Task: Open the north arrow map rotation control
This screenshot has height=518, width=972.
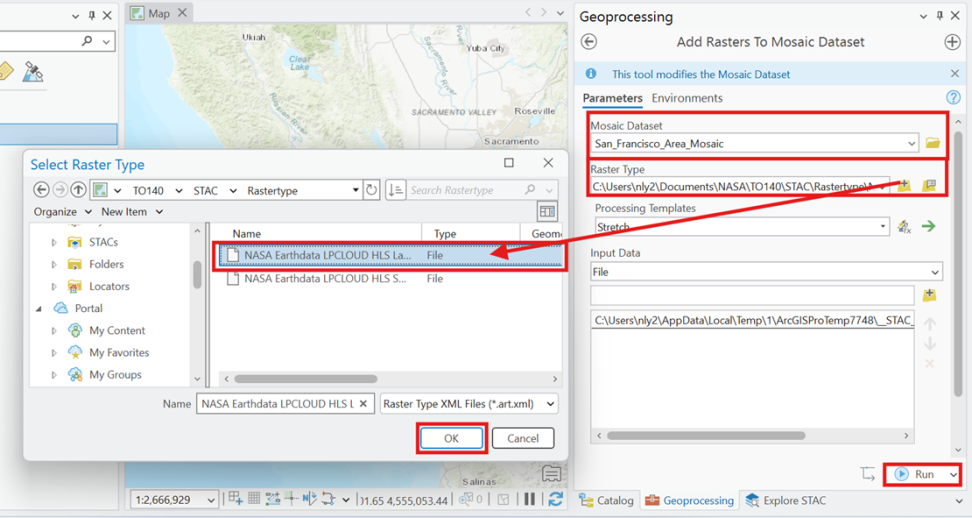Action: pyautogui.click(x=311, y=499)
